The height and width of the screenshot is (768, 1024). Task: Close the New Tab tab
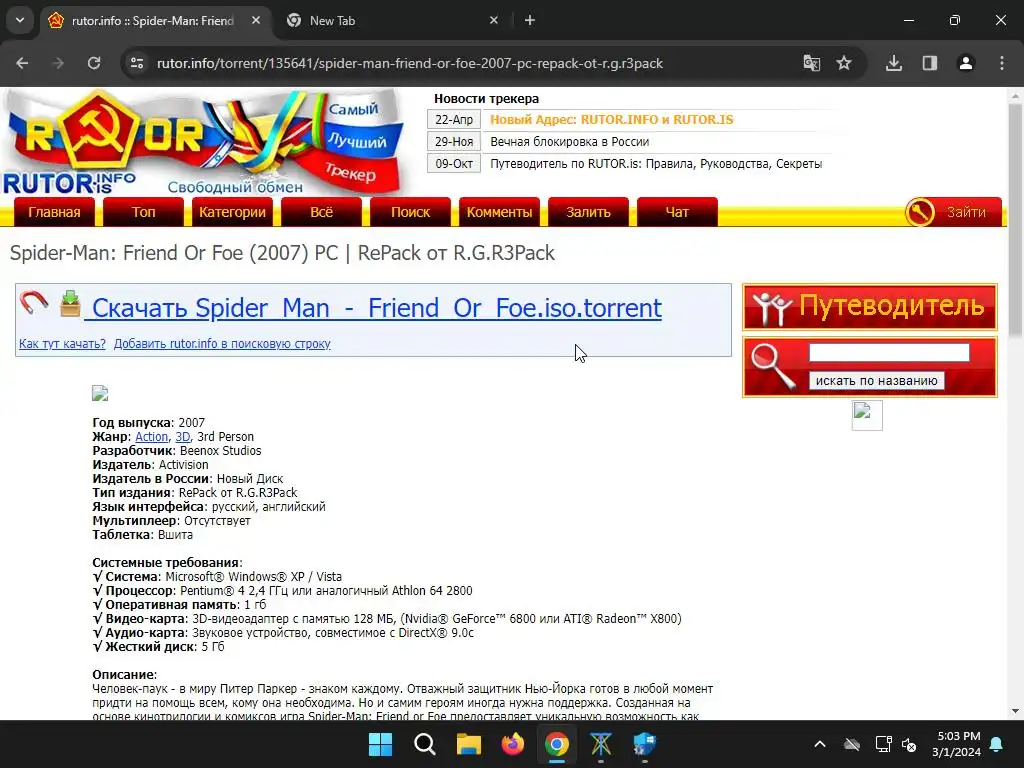[x=494, y=21]
